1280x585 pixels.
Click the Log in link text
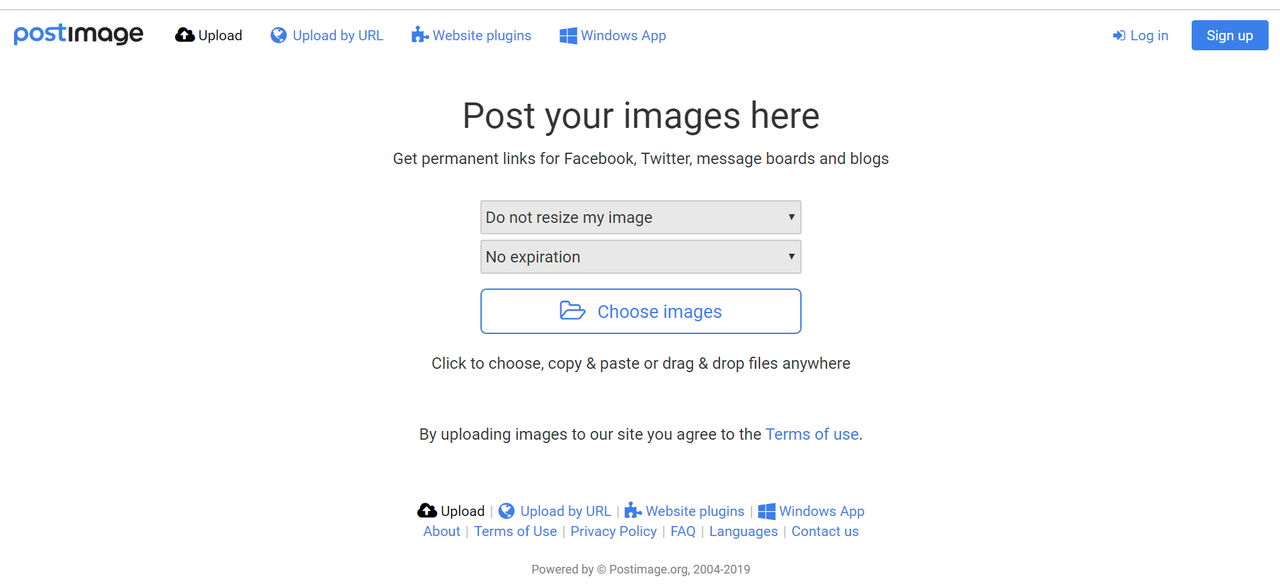1149,35
